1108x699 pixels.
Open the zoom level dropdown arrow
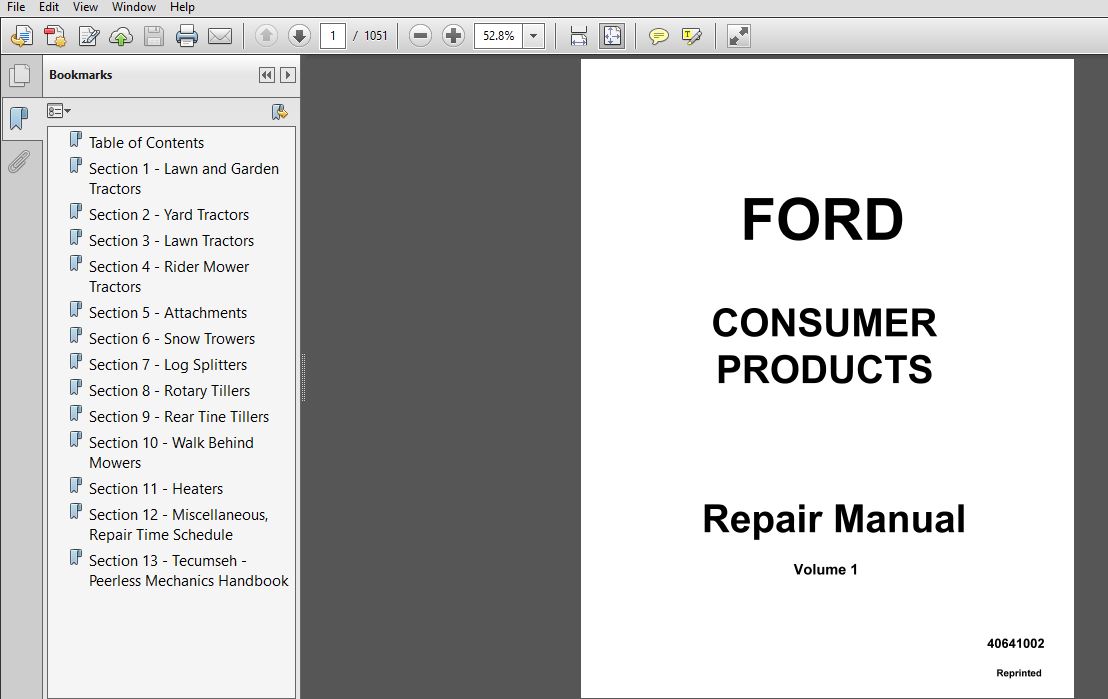[x=534, y=35]
